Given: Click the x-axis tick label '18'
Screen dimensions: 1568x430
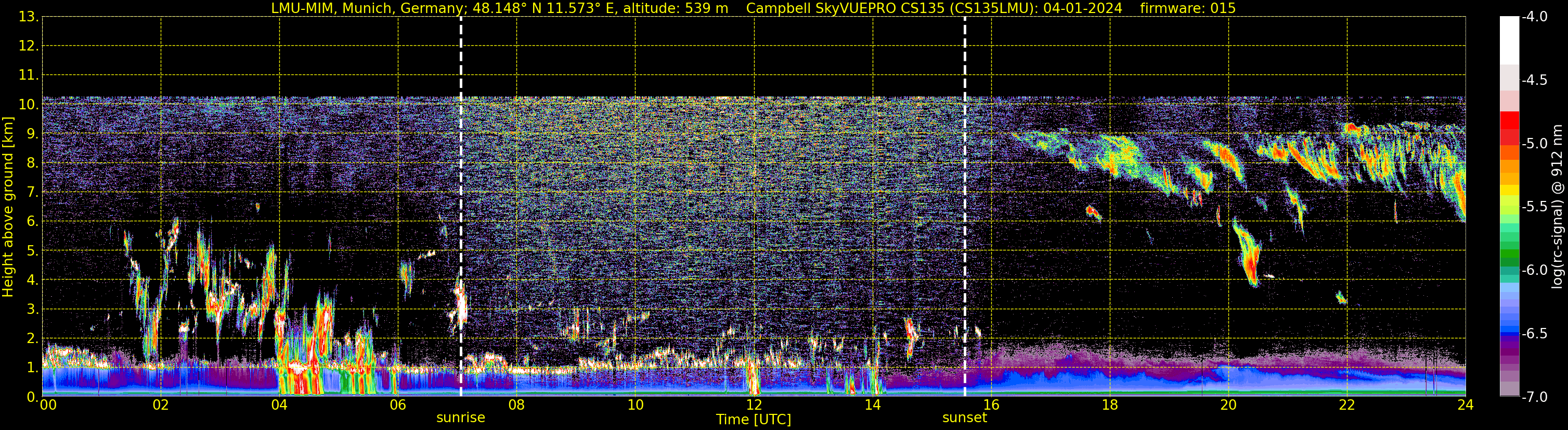Looking at the screenshot, I should tap(1110, 405).
